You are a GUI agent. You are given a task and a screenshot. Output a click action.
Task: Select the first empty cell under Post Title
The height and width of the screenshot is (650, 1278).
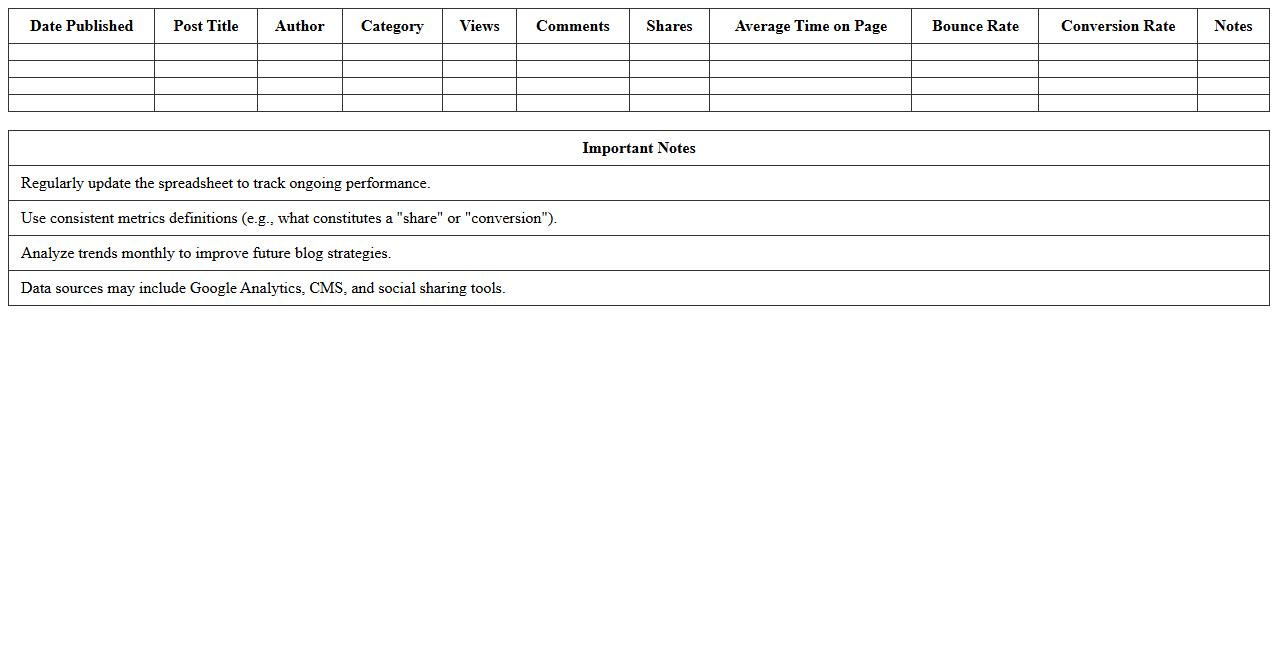click(x=205, y=52)
